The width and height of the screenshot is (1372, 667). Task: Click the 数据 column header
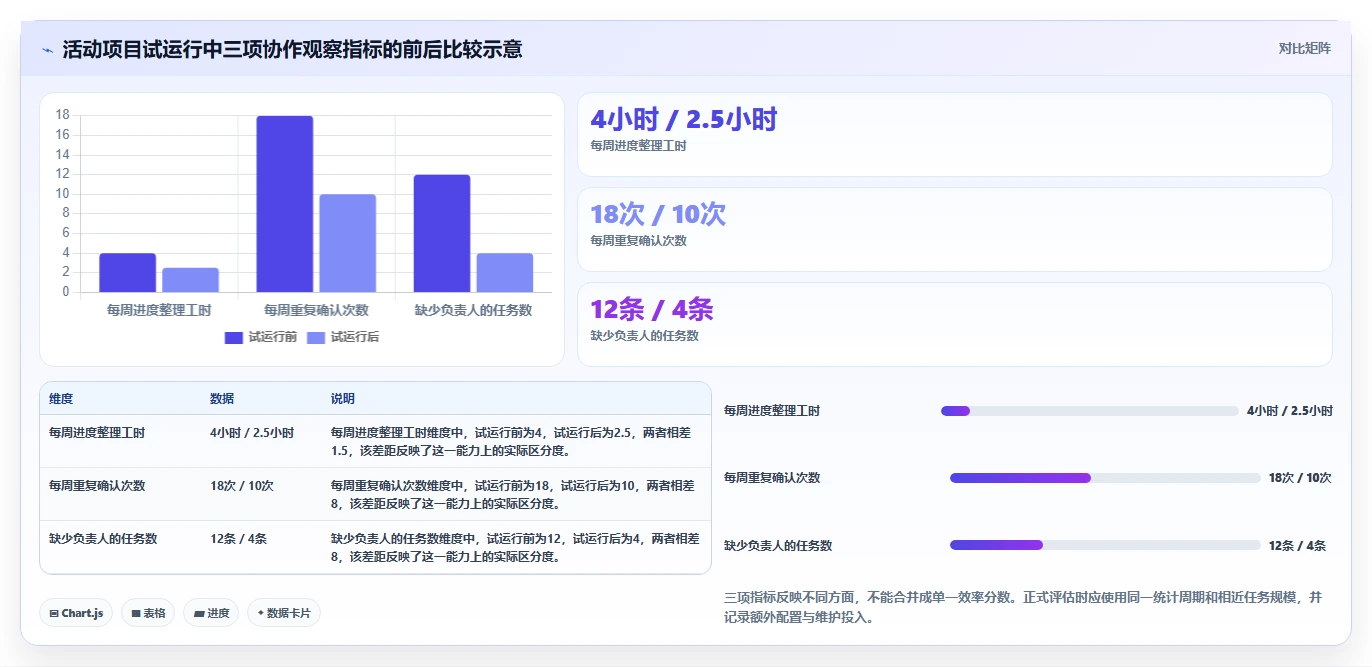tap(222, 399)
